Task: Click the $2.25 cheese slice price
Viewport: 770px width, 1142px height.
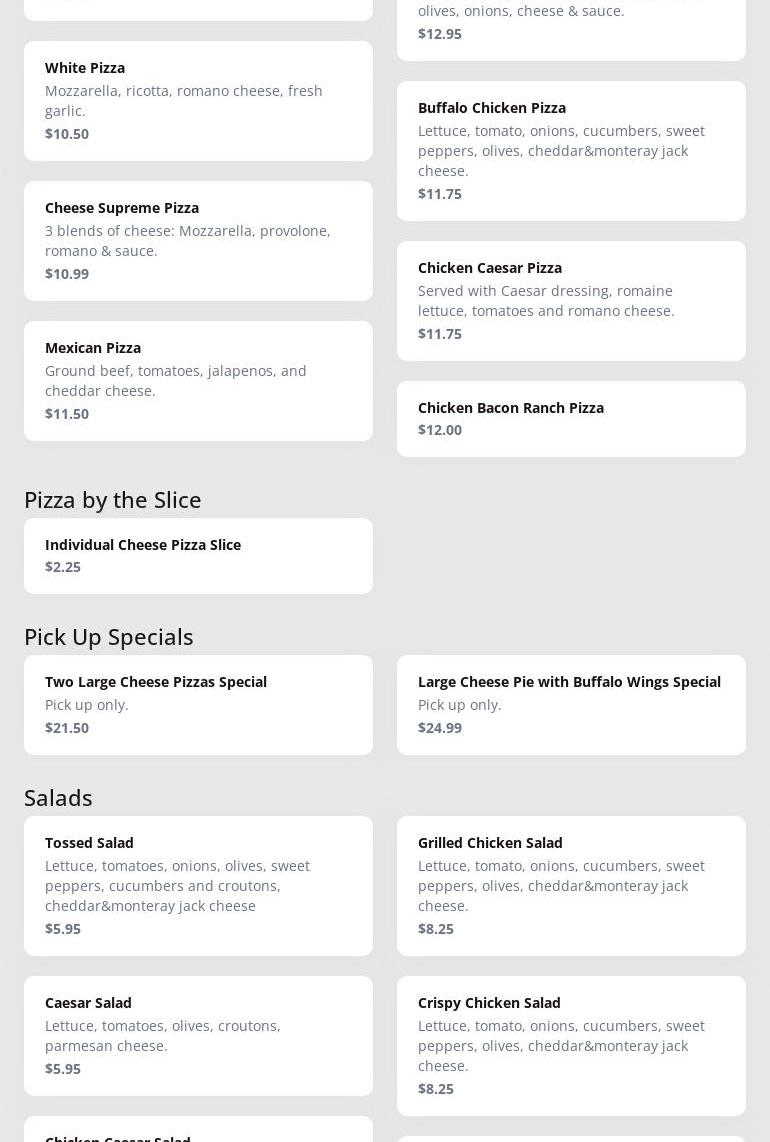Action: (63, 567)
